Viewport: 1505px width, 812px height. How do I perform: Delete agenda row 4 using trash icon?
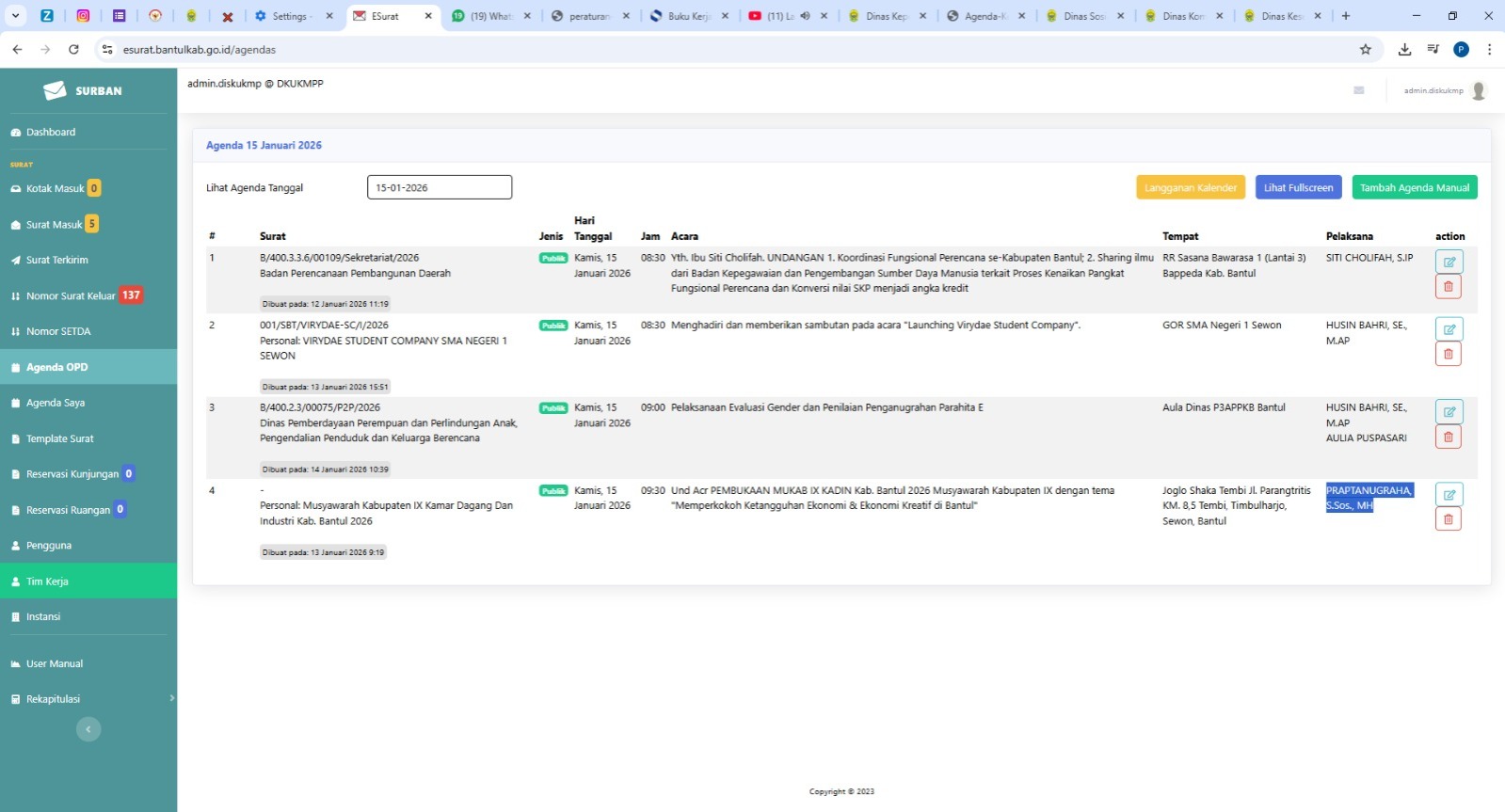[1449, 519]
